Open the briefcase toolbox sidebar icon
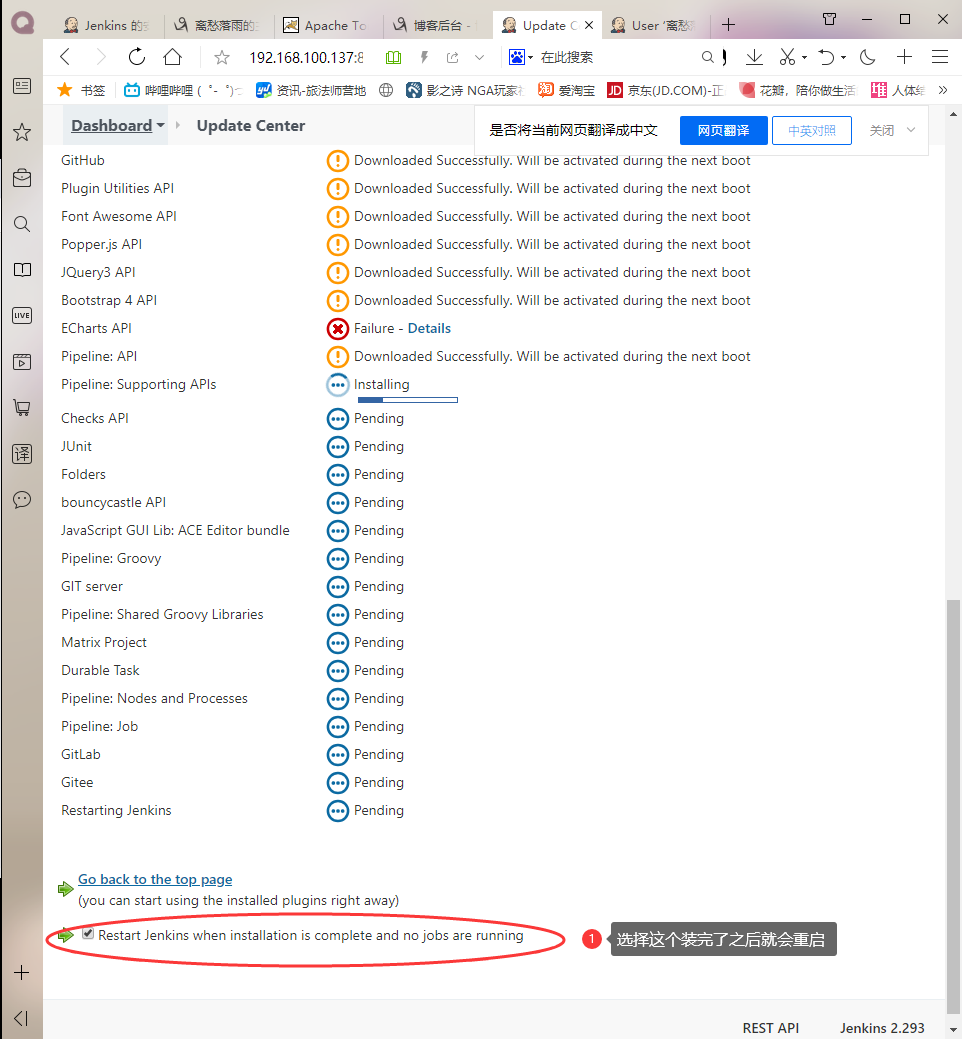962x1039 pixels. (x=22, y=178)
